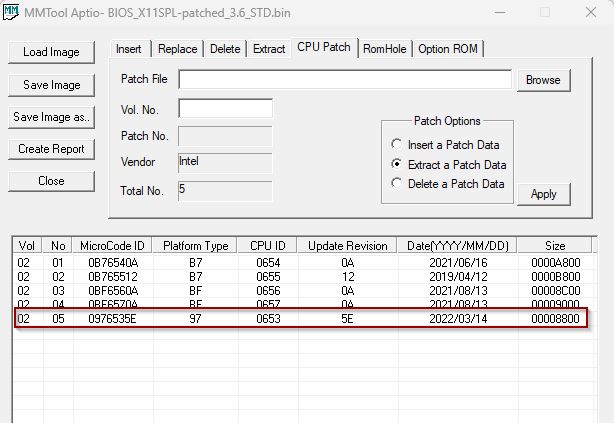Image resolution: width=614 pixels, height=423 pixels.
Task: Open the Option ROM tab
Action: [447, 49]
